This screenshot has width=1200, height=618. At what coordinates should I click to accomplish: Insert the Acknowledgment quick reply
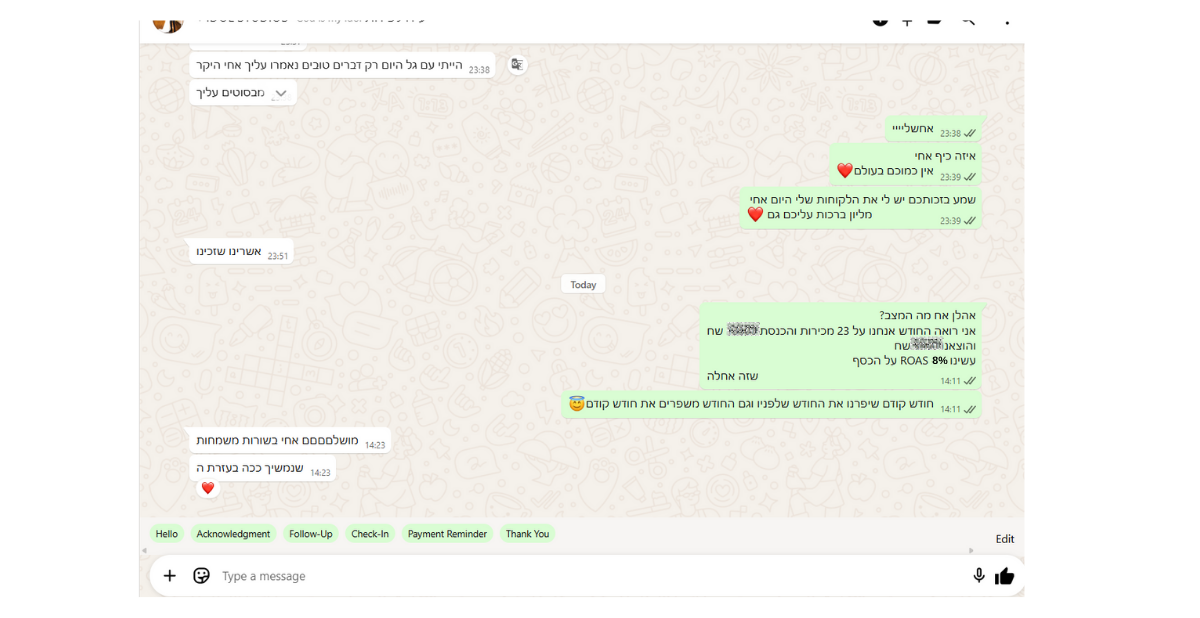(233, 534)
